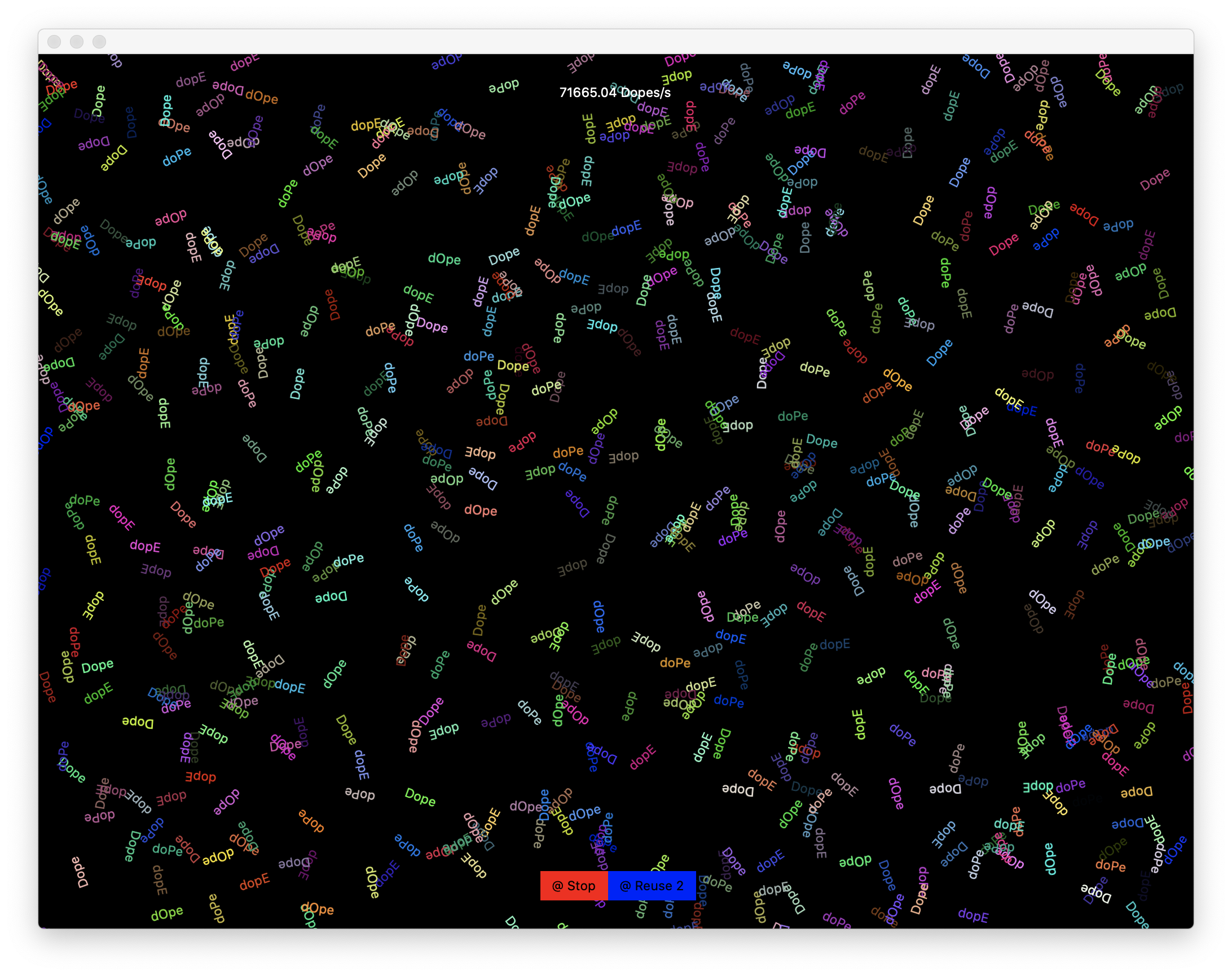This screenshot has width=1232, height=976.
Task: Click the orange doPe word near bottom center
Action: point(675,663)
